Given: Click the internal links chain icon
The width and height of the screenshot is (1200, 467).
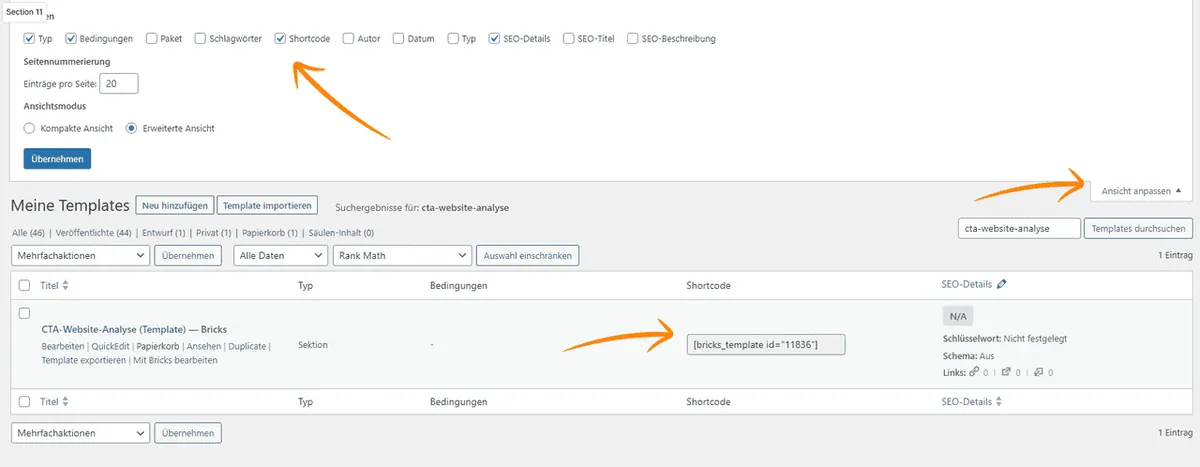Looking at the screenshot, I should 974,372.
